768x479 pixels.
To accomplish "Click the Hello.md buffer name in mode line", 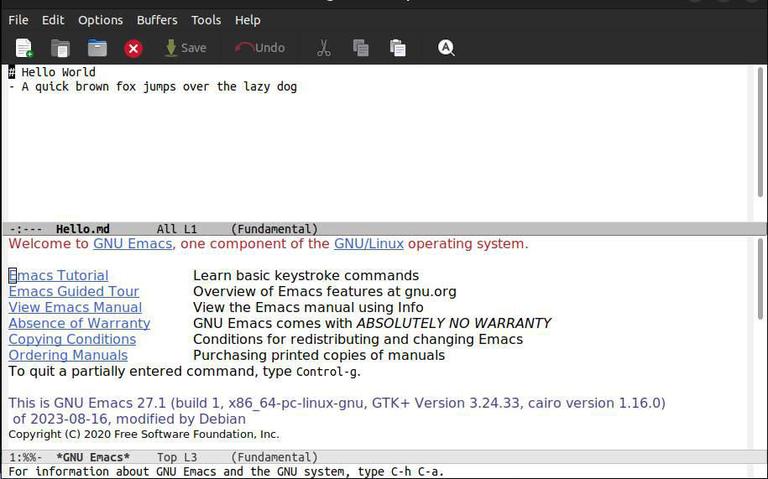I will tap(83, 229).
